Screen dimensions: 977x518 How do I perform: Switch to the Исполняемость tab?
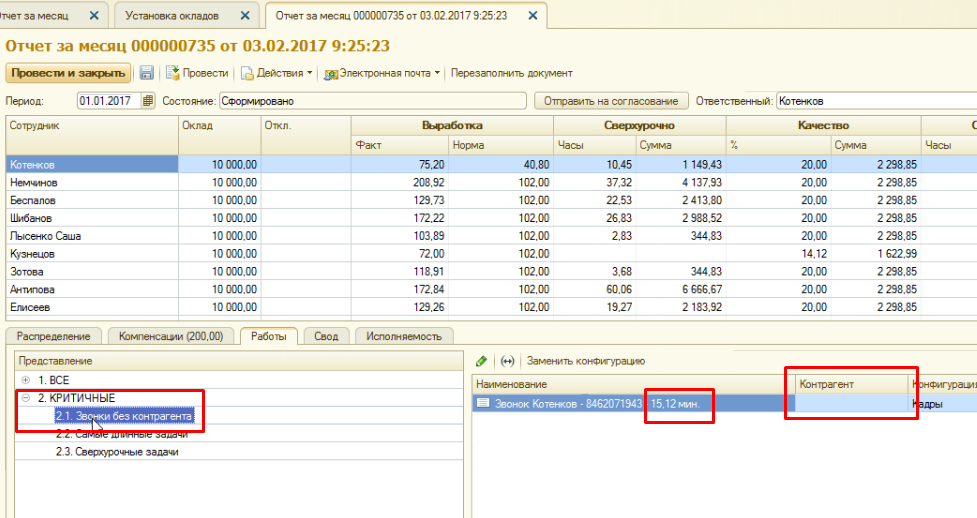[403, 336]
